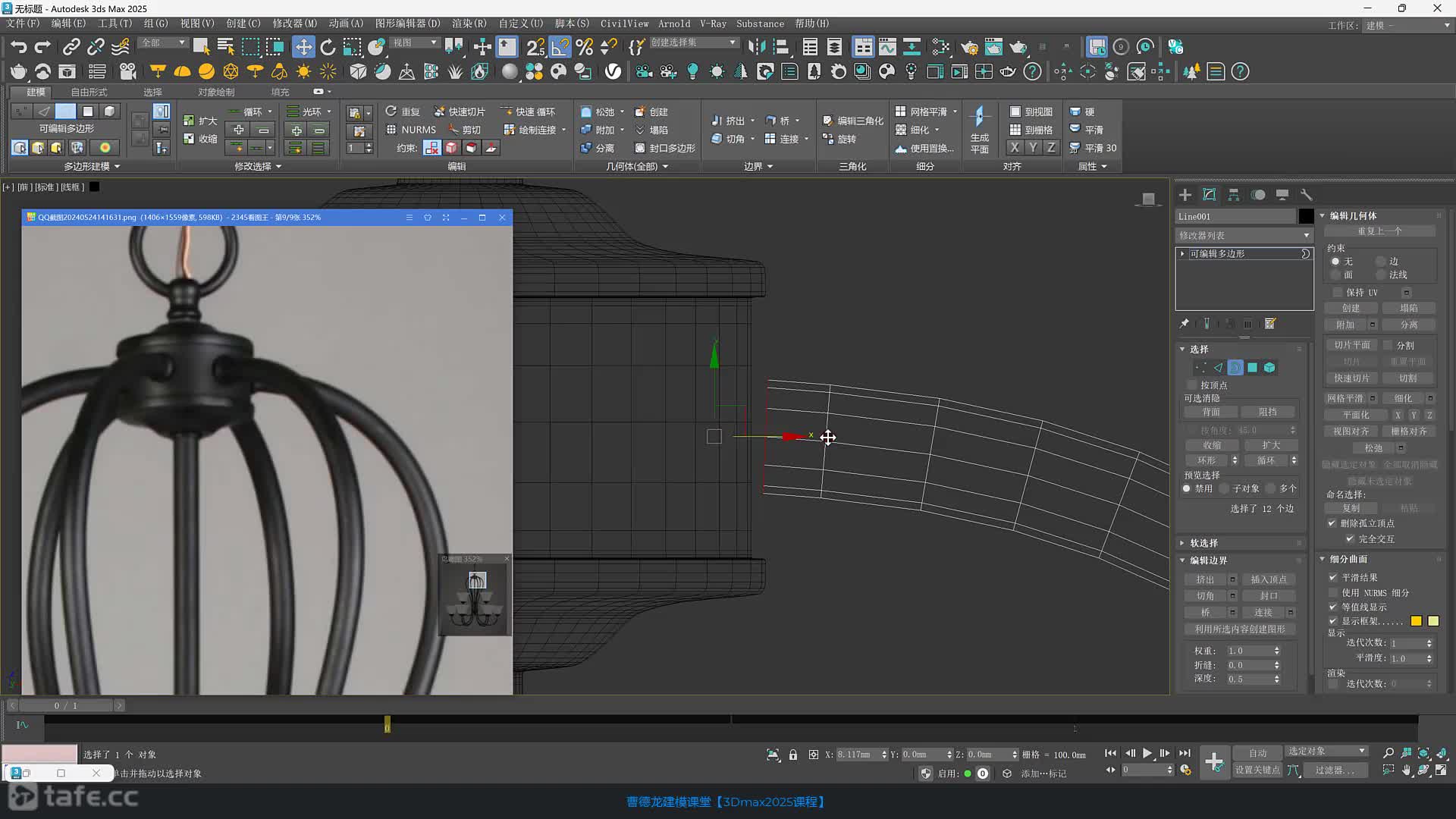Open the Modify command panel tab
Screen dimensions: 1456x819
coord(1210,195)
